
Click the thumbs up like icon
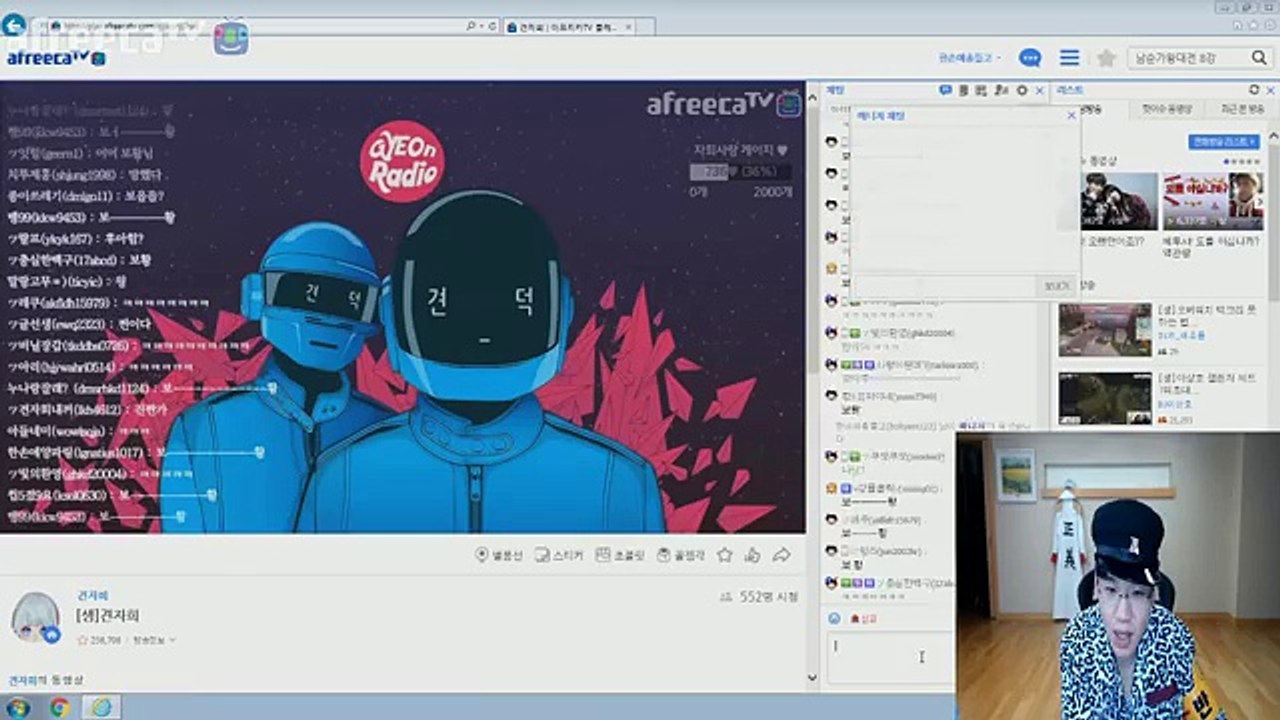(x=753, y=555)
